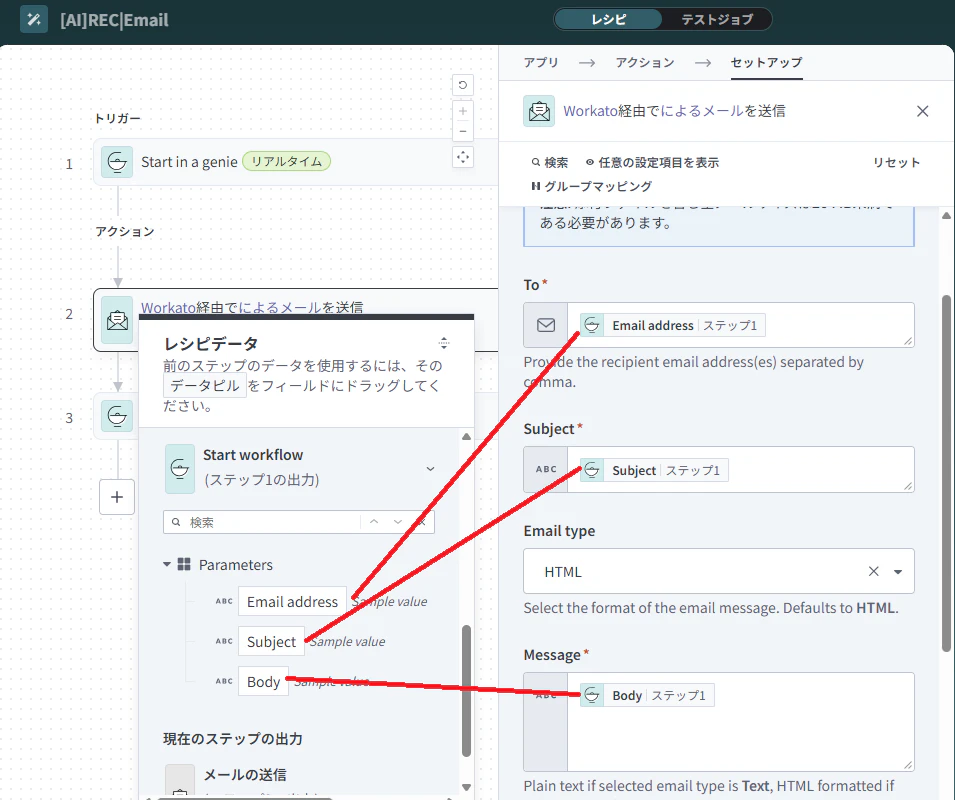
Task: Go to the アプリ setup step
Action: point(541,62)
